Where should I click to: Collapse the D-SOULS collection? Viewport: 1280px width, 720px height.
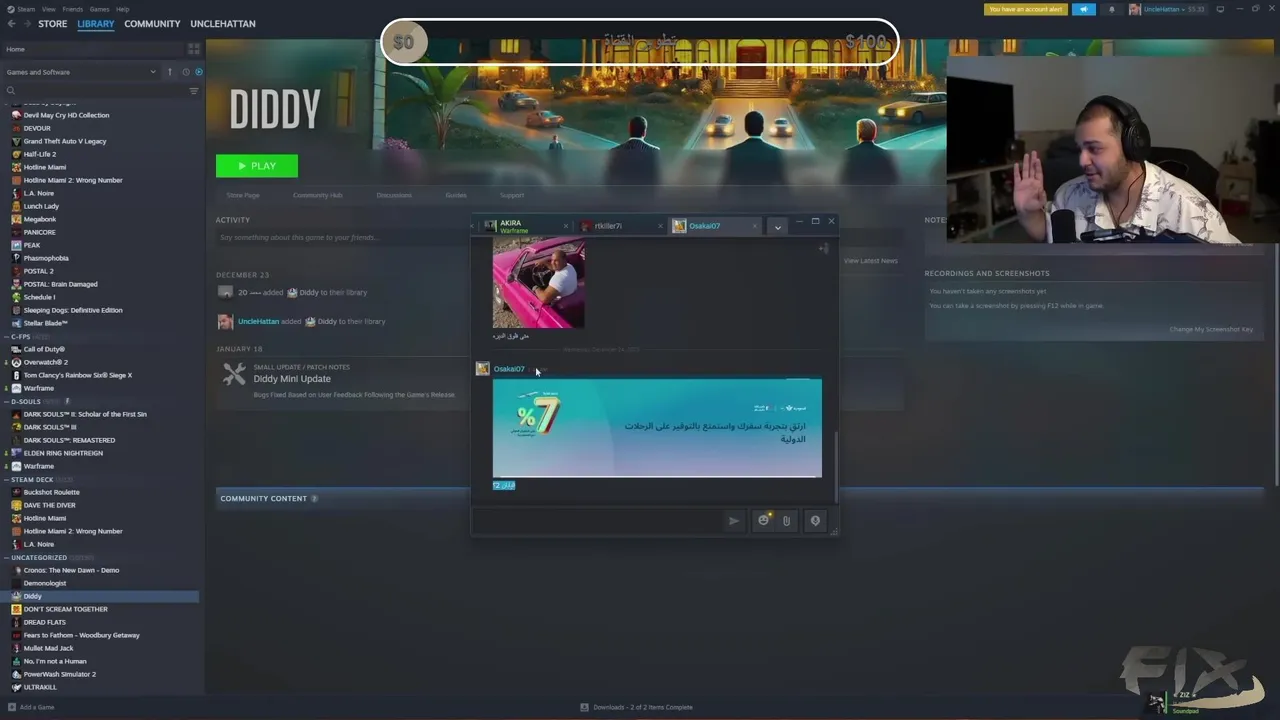[x=8, y=402]
